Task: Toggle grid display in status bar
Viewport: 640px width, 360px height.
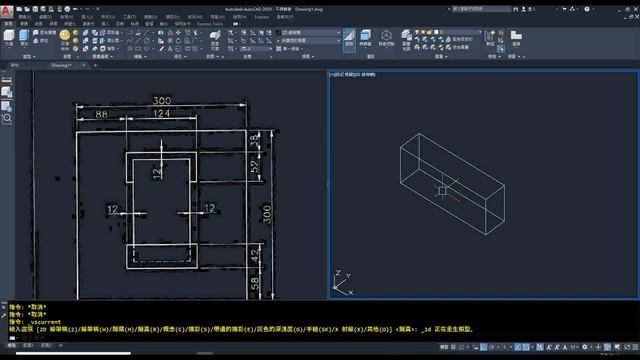Action: coord(453,347)
